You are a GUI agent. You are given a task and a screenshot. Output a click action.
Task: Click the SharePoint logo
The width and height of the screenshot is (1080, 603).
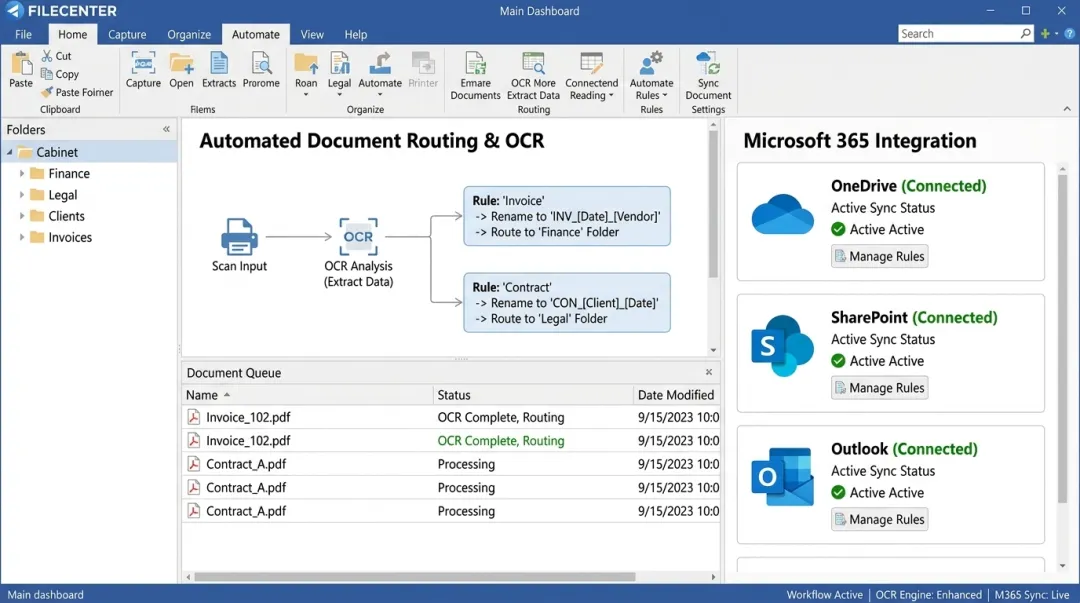click(x=782, y=346)
